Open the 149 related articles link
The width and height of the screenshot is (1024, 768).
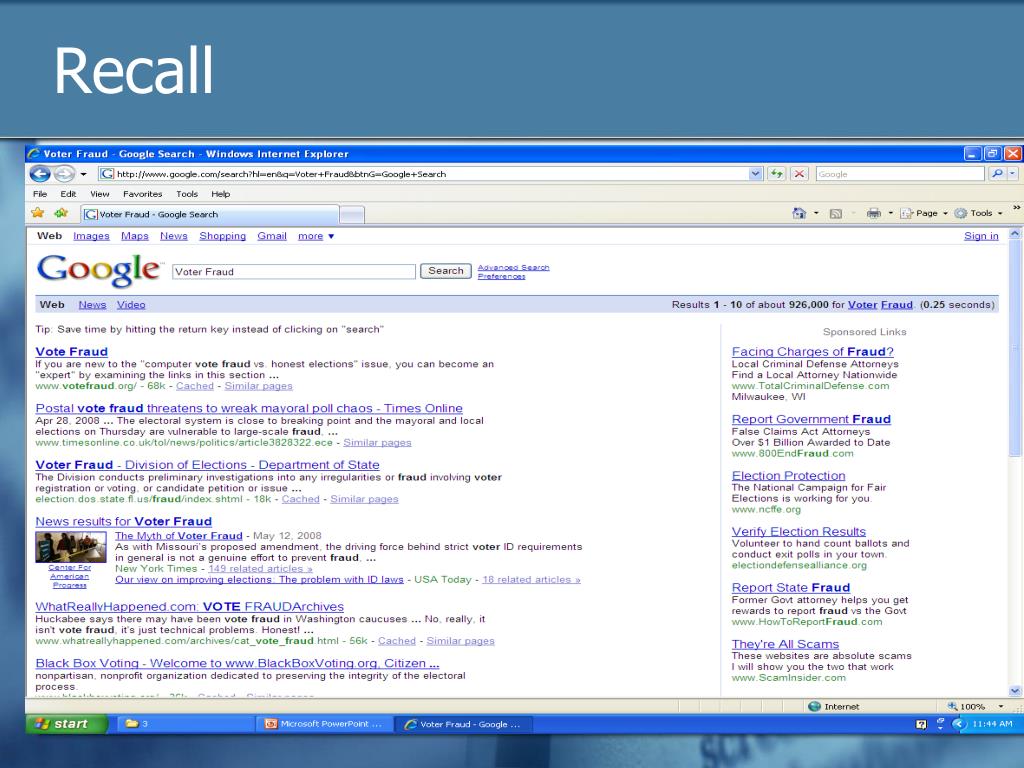[260, 568]
